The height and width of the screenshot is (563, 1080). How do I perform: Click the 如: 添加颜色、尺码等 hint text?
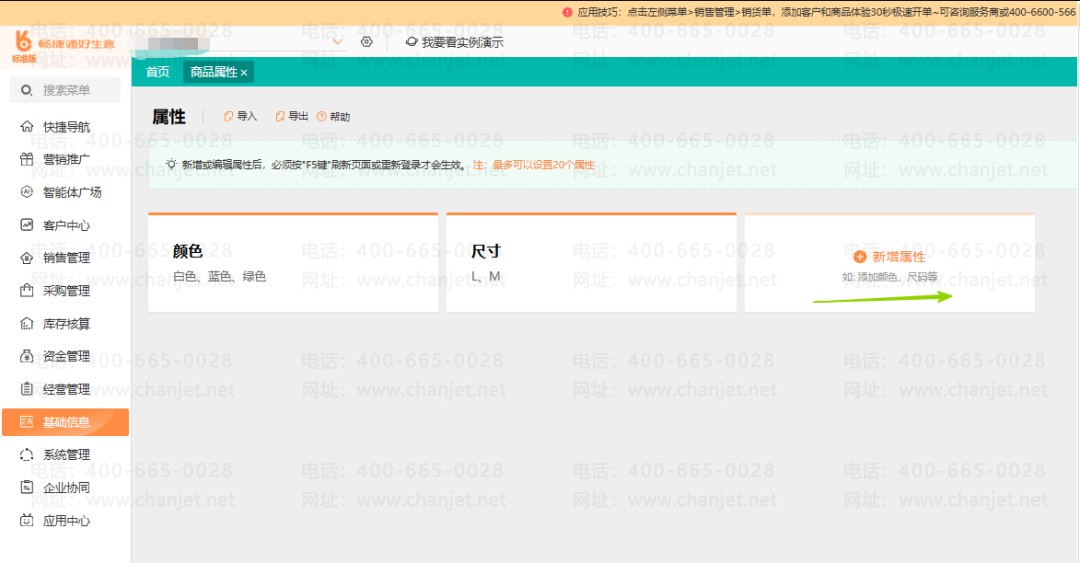coord(889,277)
